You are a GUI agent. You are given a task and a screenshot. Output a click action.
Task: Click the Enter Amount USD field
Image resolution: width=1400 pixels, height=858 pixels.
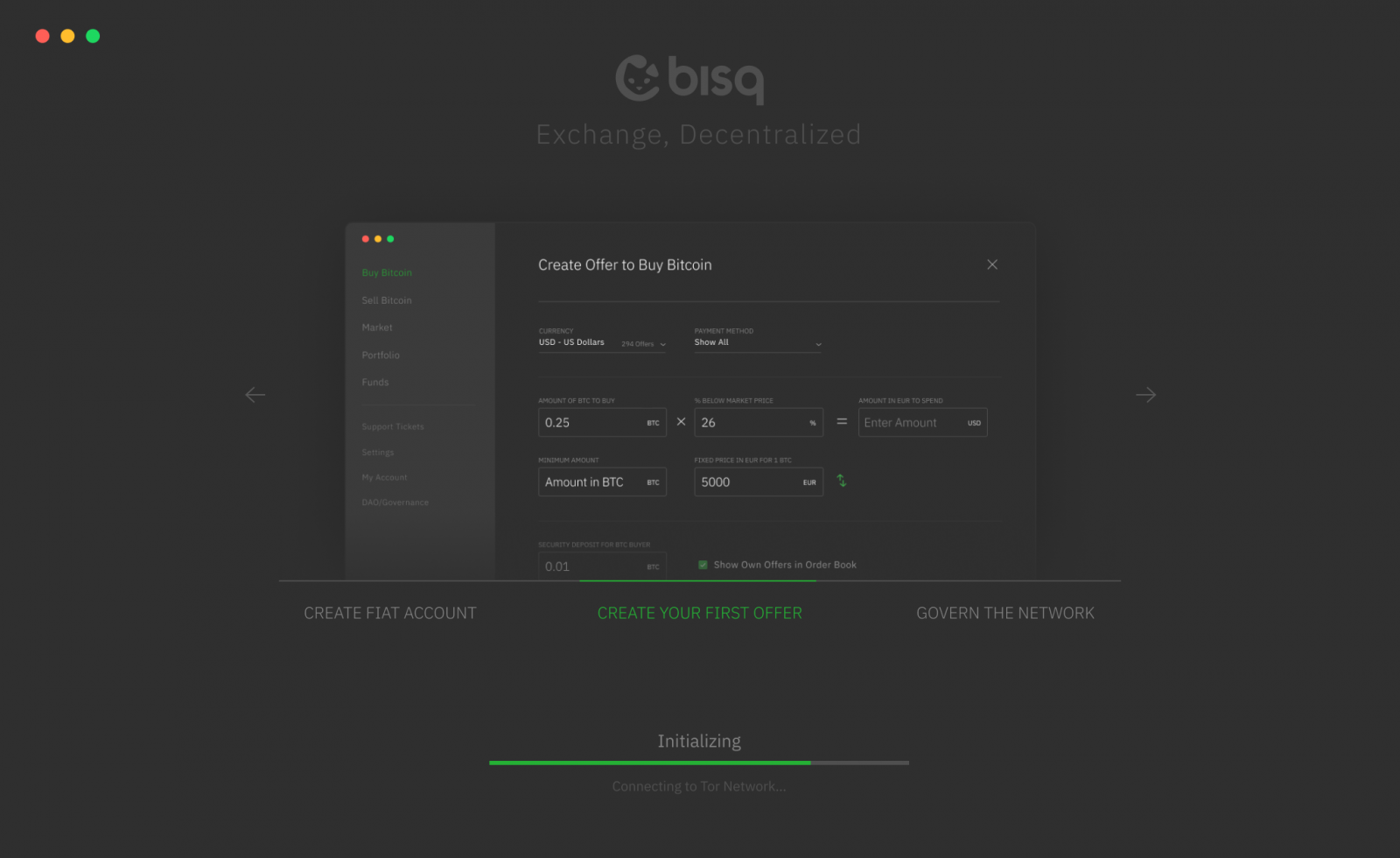(x=912, y=423)
